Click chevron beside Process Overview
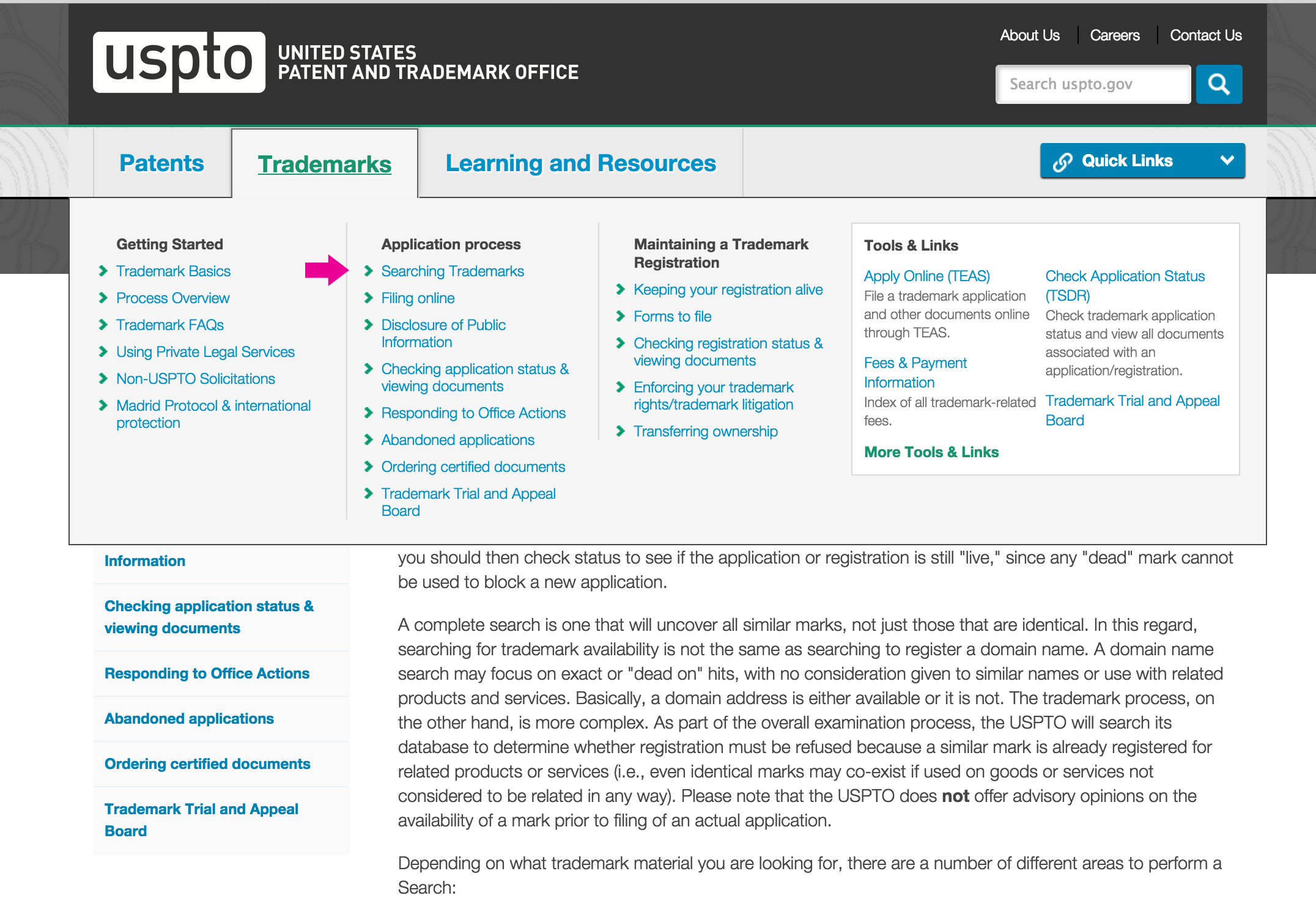Image resolution: width=1316 pixels, height=901 pixels. pyautogui.click(x=103, y=298)
